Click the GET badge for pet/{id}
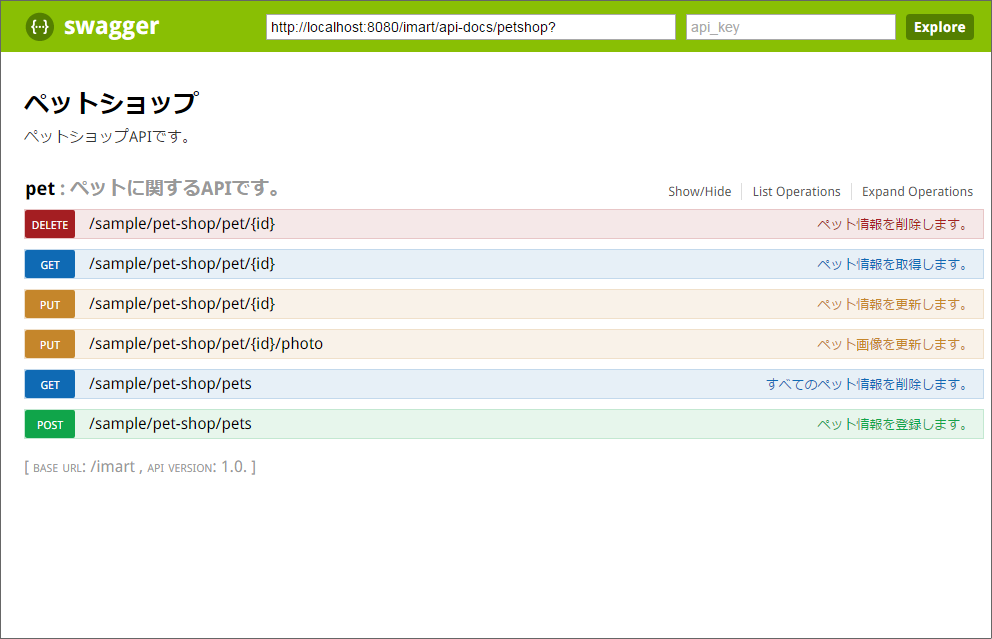The width and height of the screenshot is (992, 639). pyautogui.click(x=50, y=264)
